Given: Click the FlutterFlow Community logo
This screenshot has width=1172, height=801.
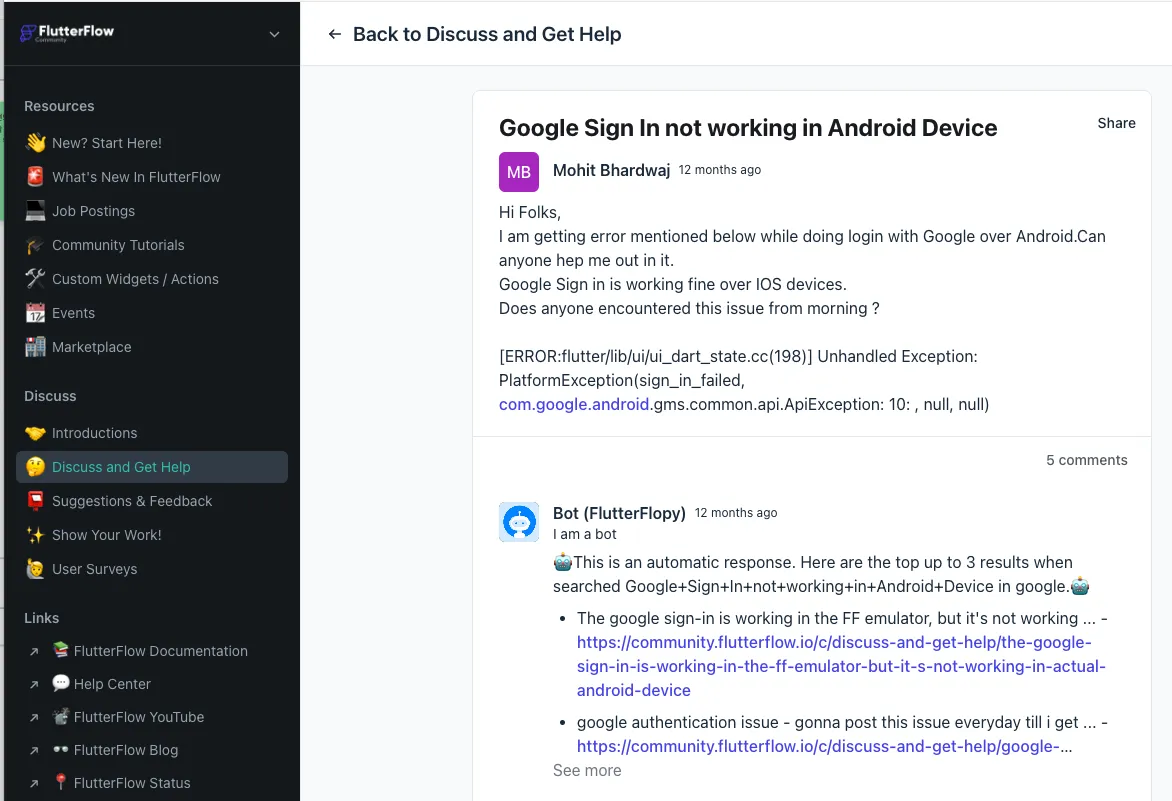Looking at the screenshot, I should click(x=67, y=33).
